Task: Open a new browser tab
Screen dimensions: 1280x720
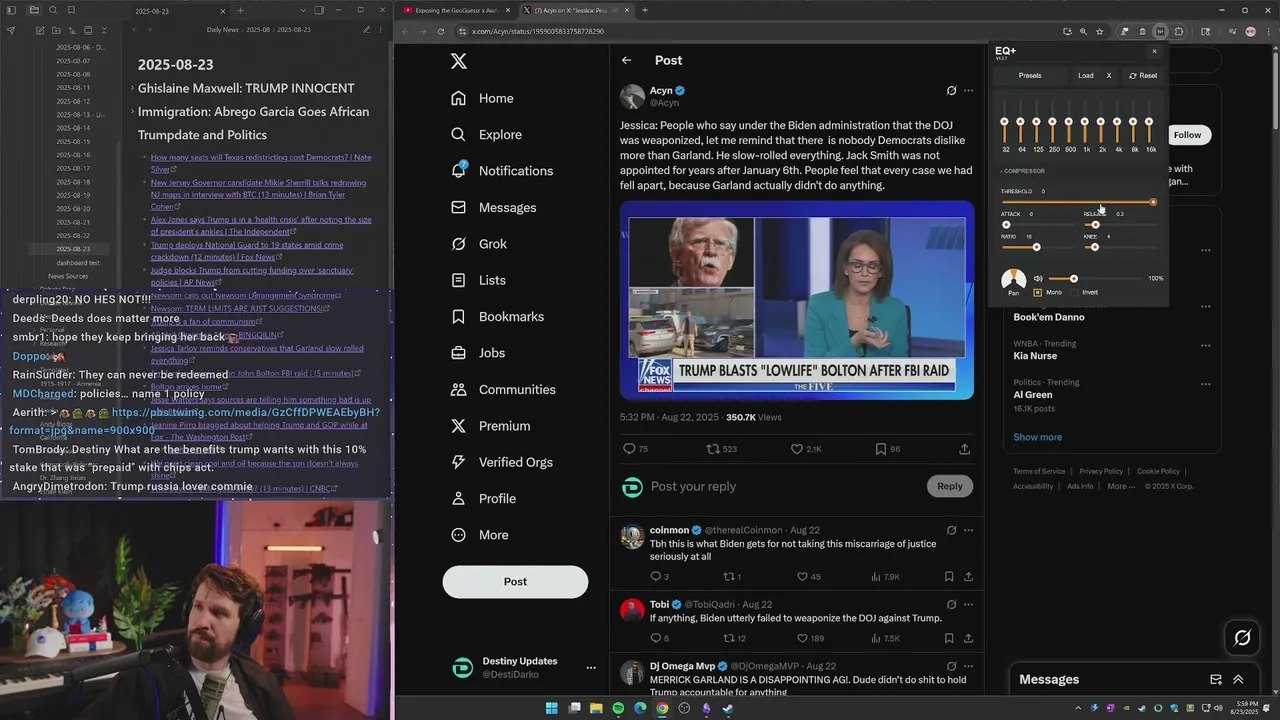Action: point(645,10)
